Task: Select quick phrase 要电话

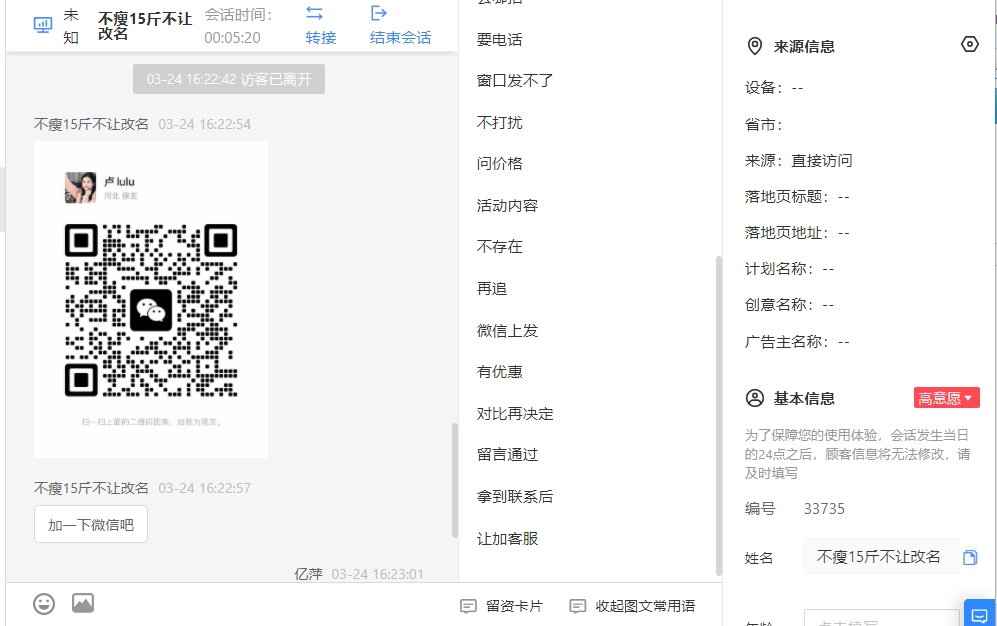Action: (499, 39)
